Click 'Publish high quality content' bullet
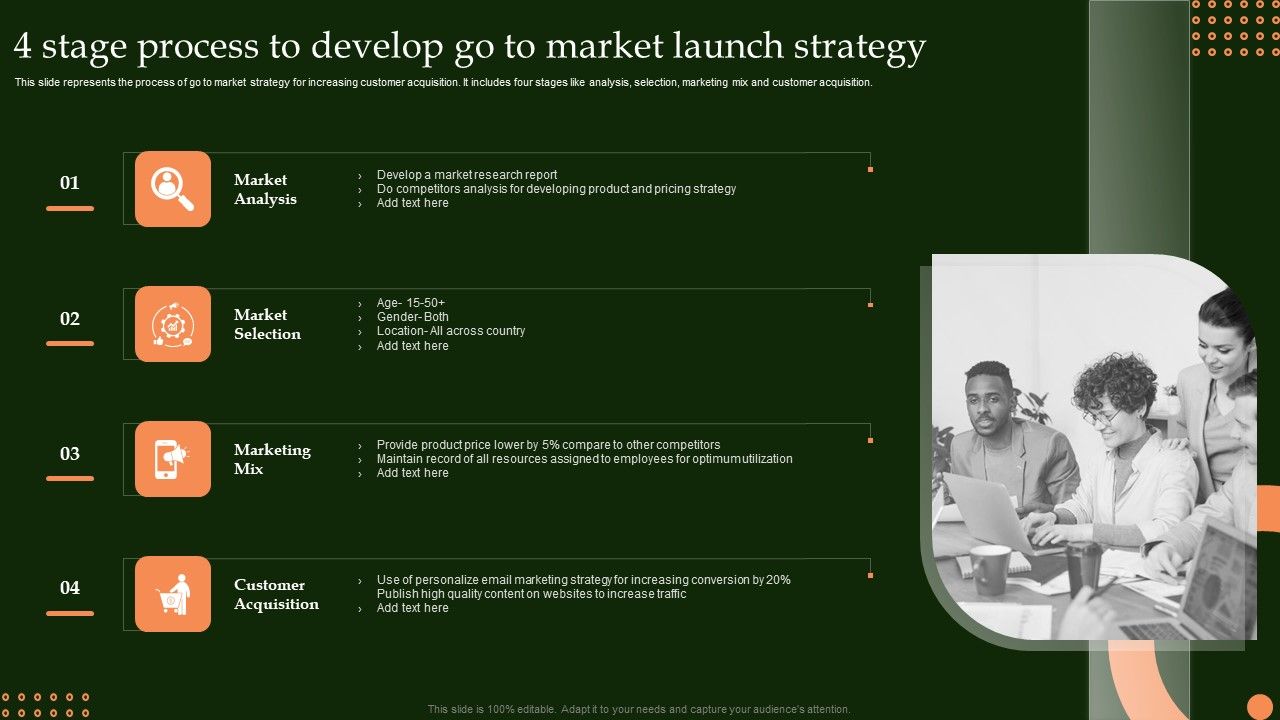 tap(531, 593)
